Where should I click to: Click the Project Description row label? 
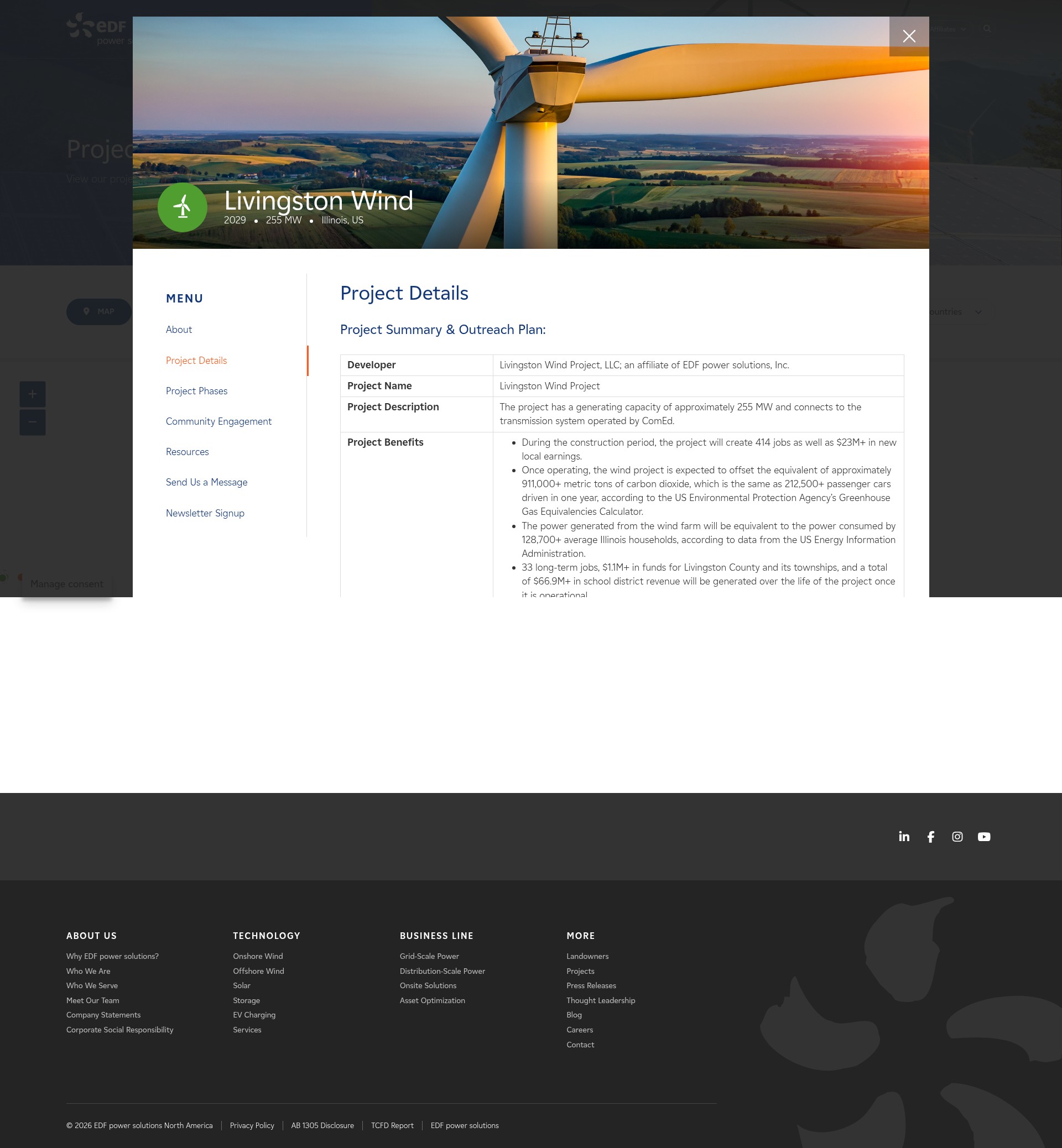[x=393, y=407]
